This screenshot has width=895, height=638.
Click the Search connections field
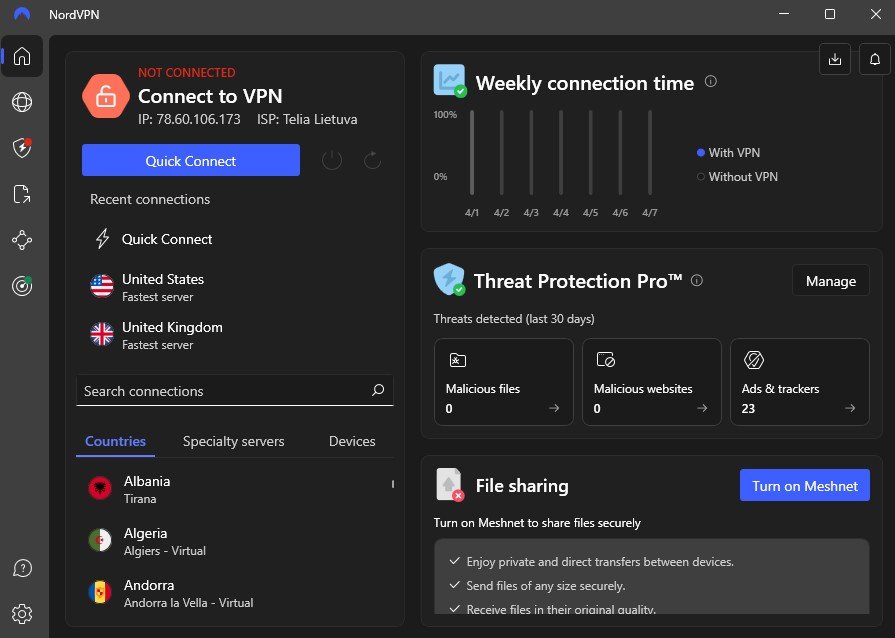(235, 390)
